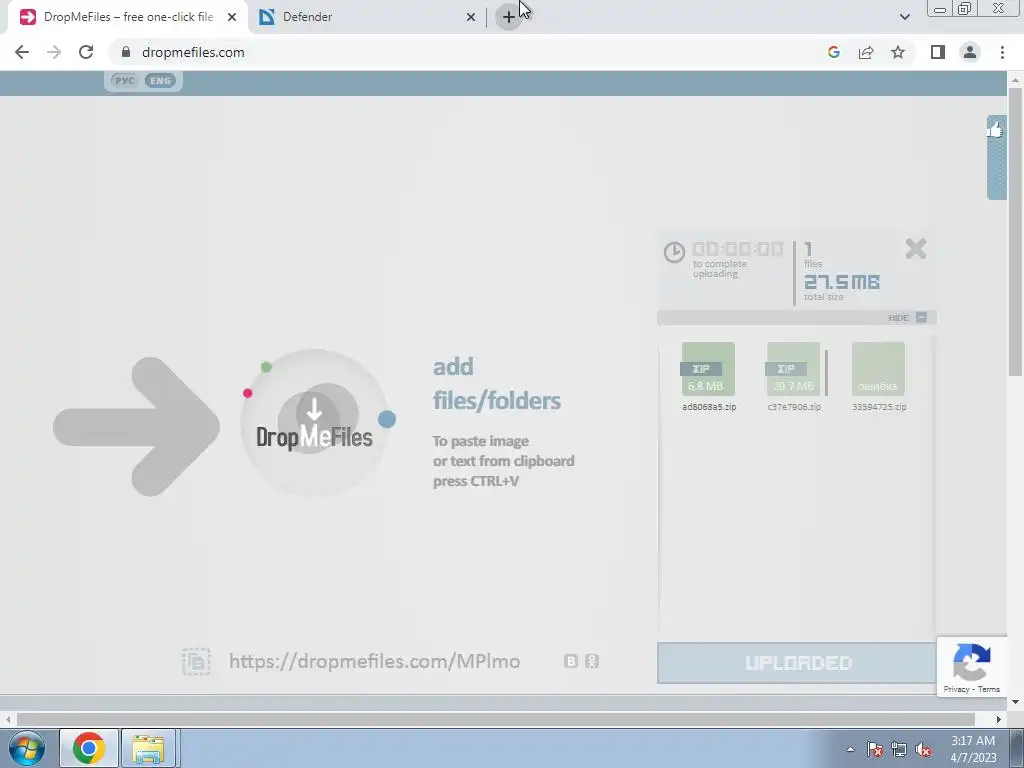Image resolution: width=1024 pixels, height=768 pixels.
Task: Copy link using the clipboard icon
Action: (x=196, y=662)
